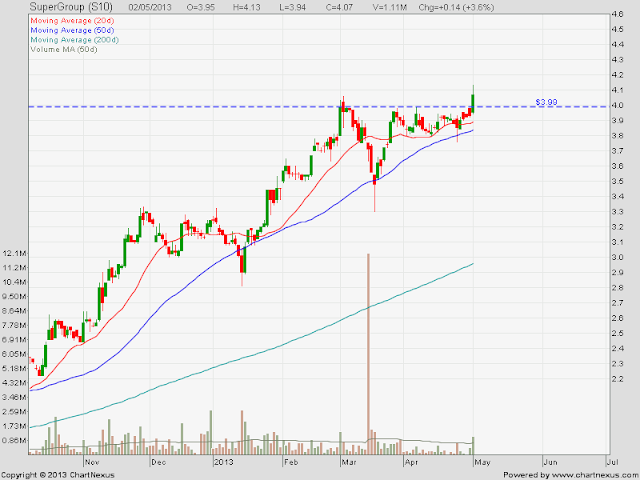
Task: Click the Mar label on time axis
Action: (349, 462)
